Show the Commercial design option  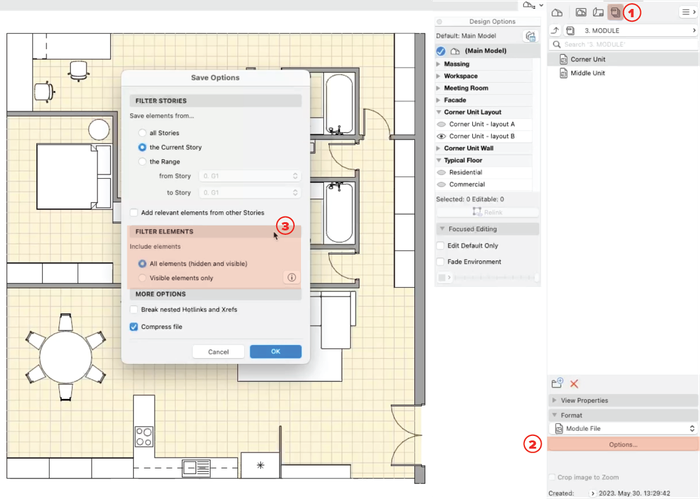coord(442,184)
